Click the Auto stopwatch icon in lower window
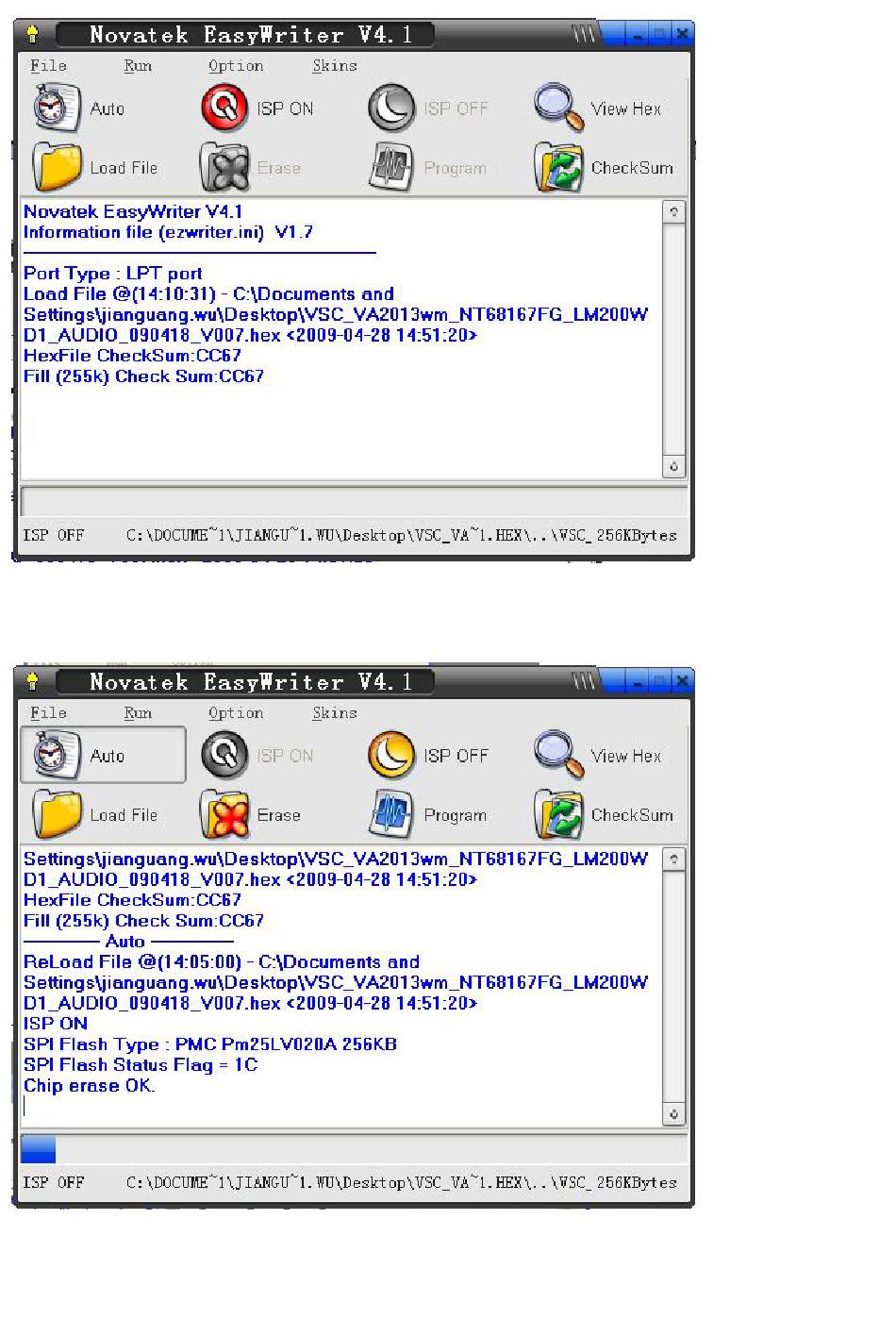Viewport: 896px width, 1319px height. (x=57, y=755)
